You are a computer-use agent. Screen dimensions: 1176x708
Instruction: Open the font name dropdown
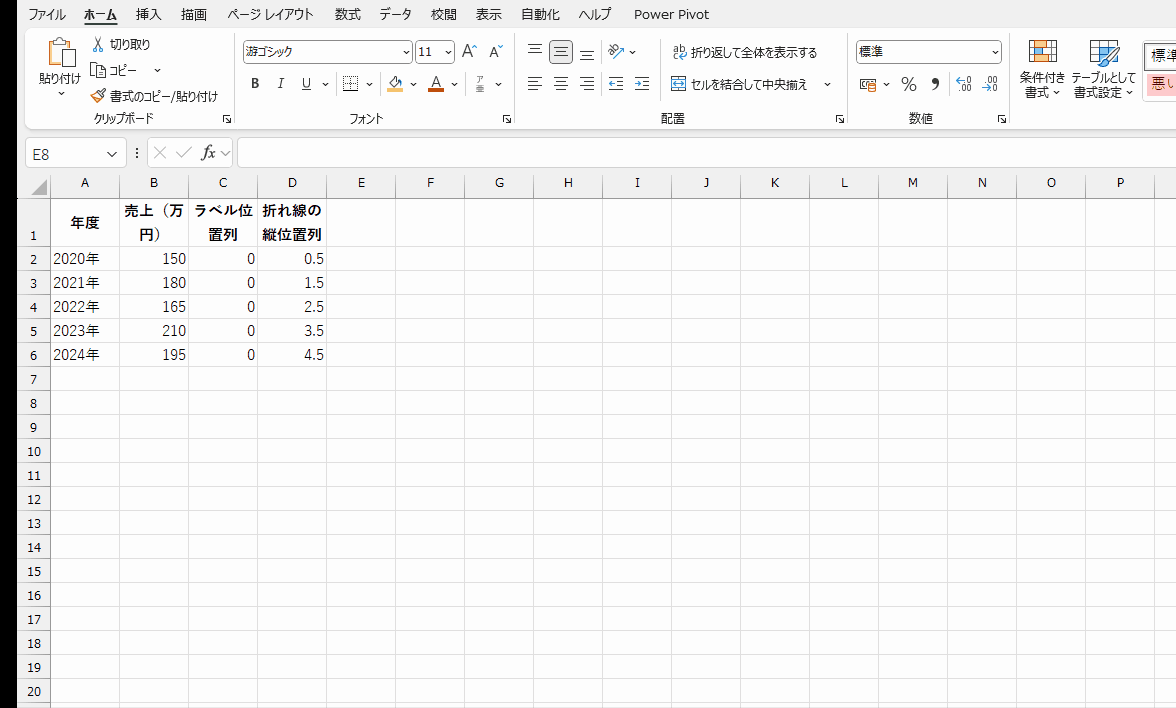pos(406,51)
